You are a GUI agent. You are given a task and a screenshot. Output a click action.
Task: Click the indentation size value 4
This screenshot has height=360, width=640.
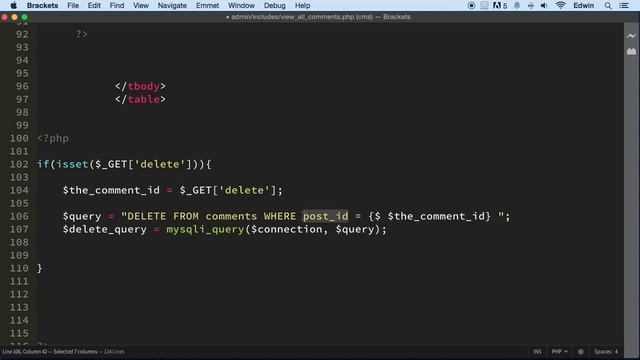click(616, 351)
